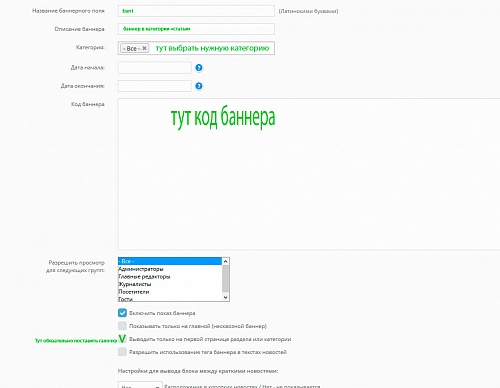
Task: Click the banner description input field
Action: [x=196, y=29]
